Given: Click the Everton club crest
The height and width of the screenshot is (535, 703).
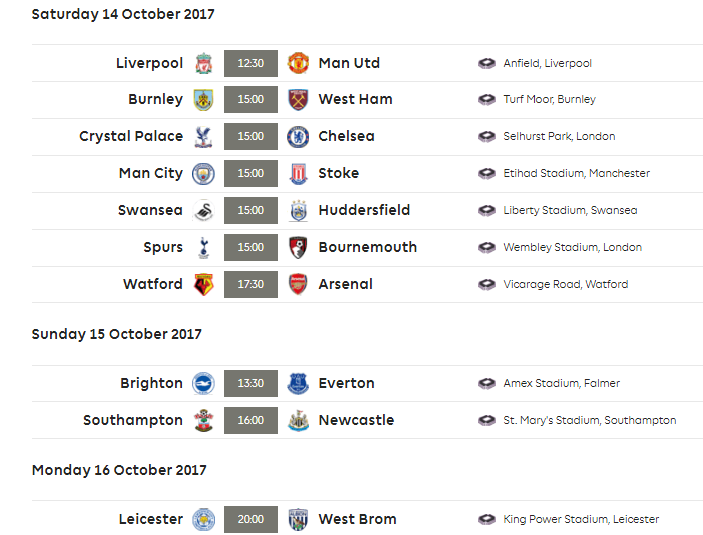Looking at the screenshot, I should (298, 383).
